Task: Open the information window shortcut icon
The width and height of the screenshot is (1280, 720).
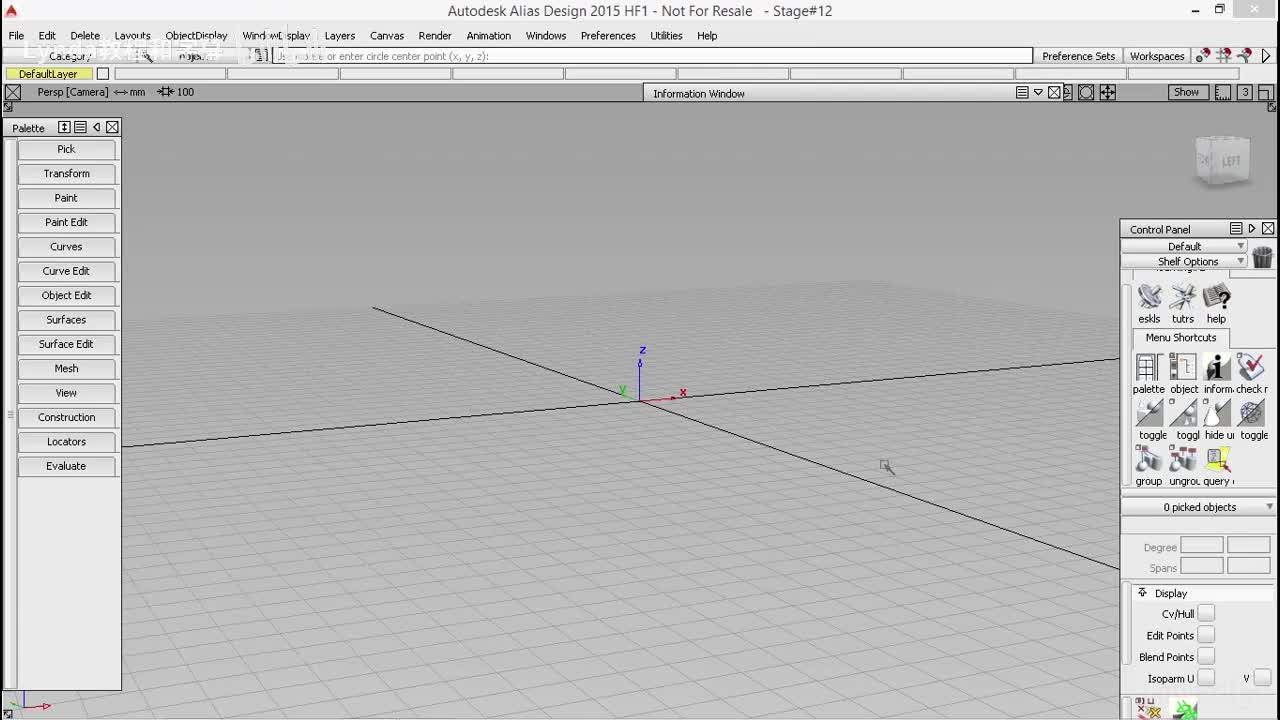Action: coord(1217,367)
